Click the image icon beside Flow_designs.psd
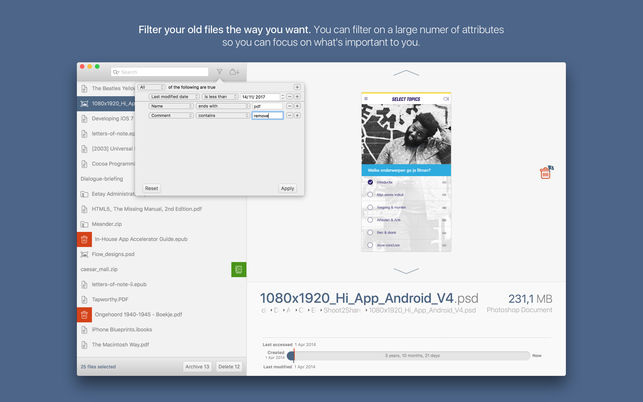This screenshot has height=402, width=643. [x=84, y=254]
